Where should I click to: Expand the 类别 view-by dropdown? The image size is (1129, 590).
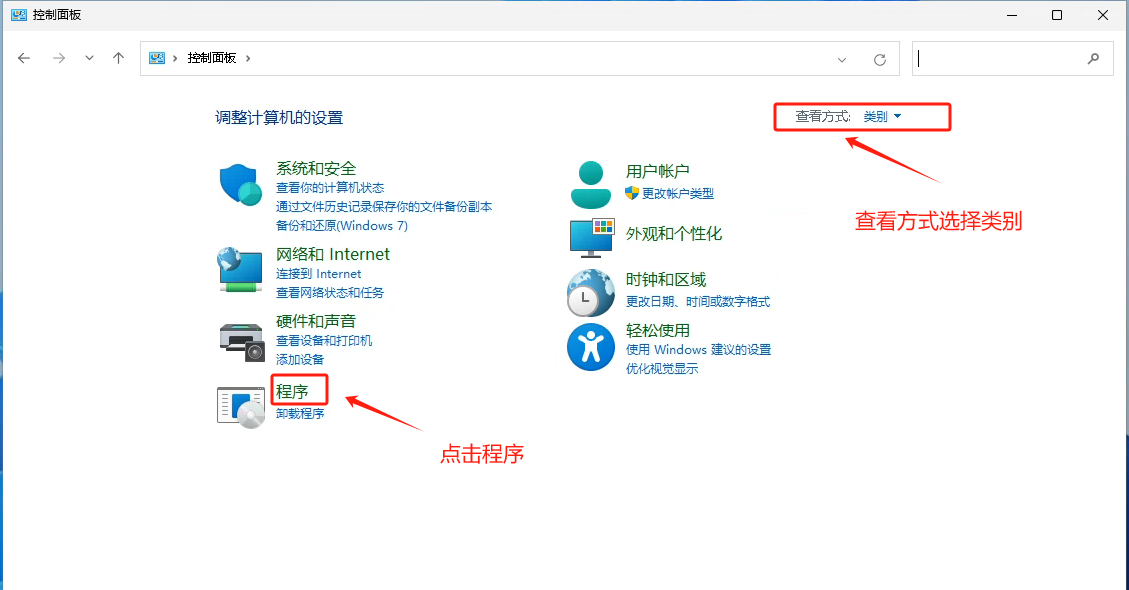[x=882, y=117]
